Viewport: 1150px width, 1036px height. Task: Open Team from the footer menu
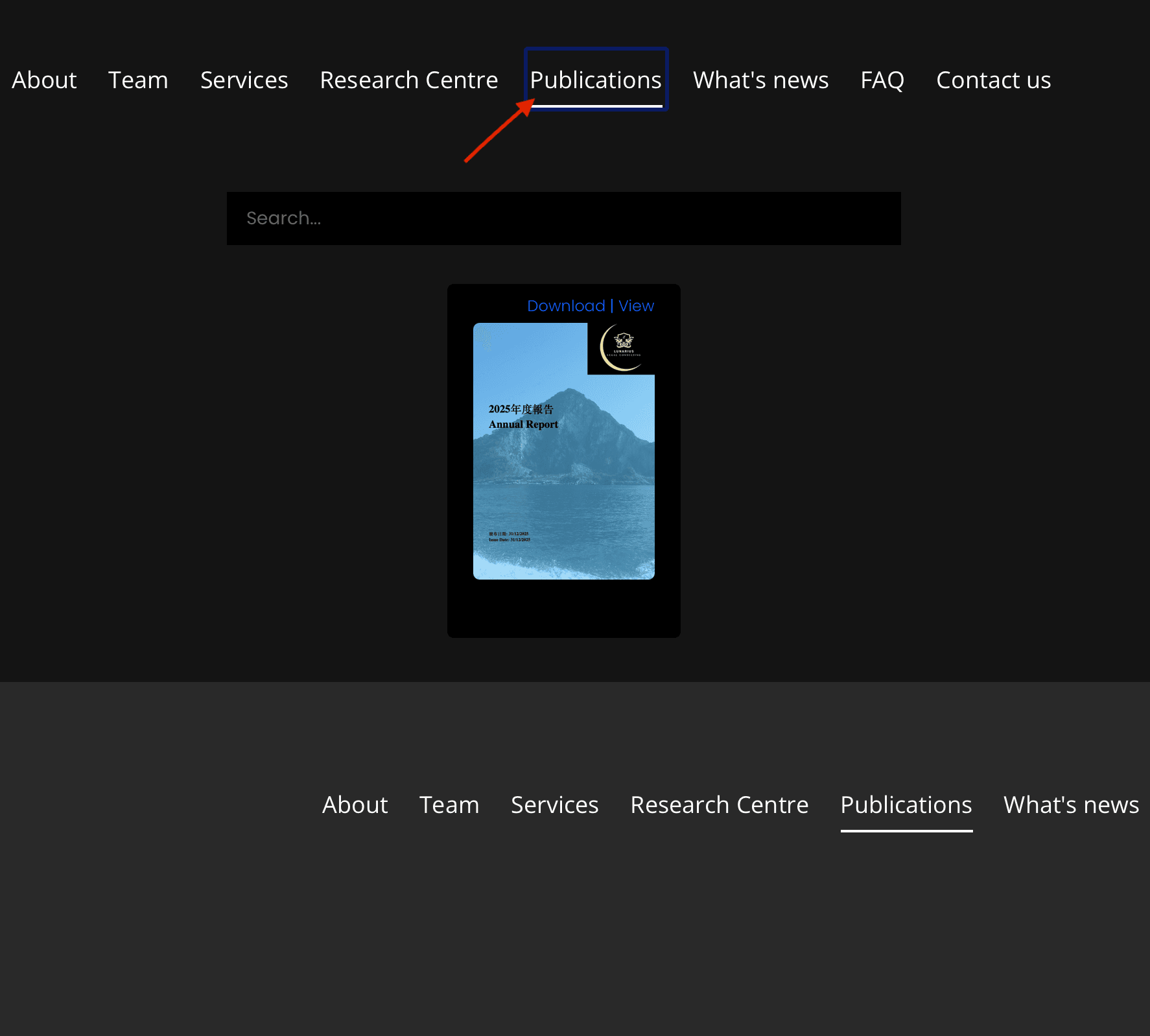coord(449,805)
